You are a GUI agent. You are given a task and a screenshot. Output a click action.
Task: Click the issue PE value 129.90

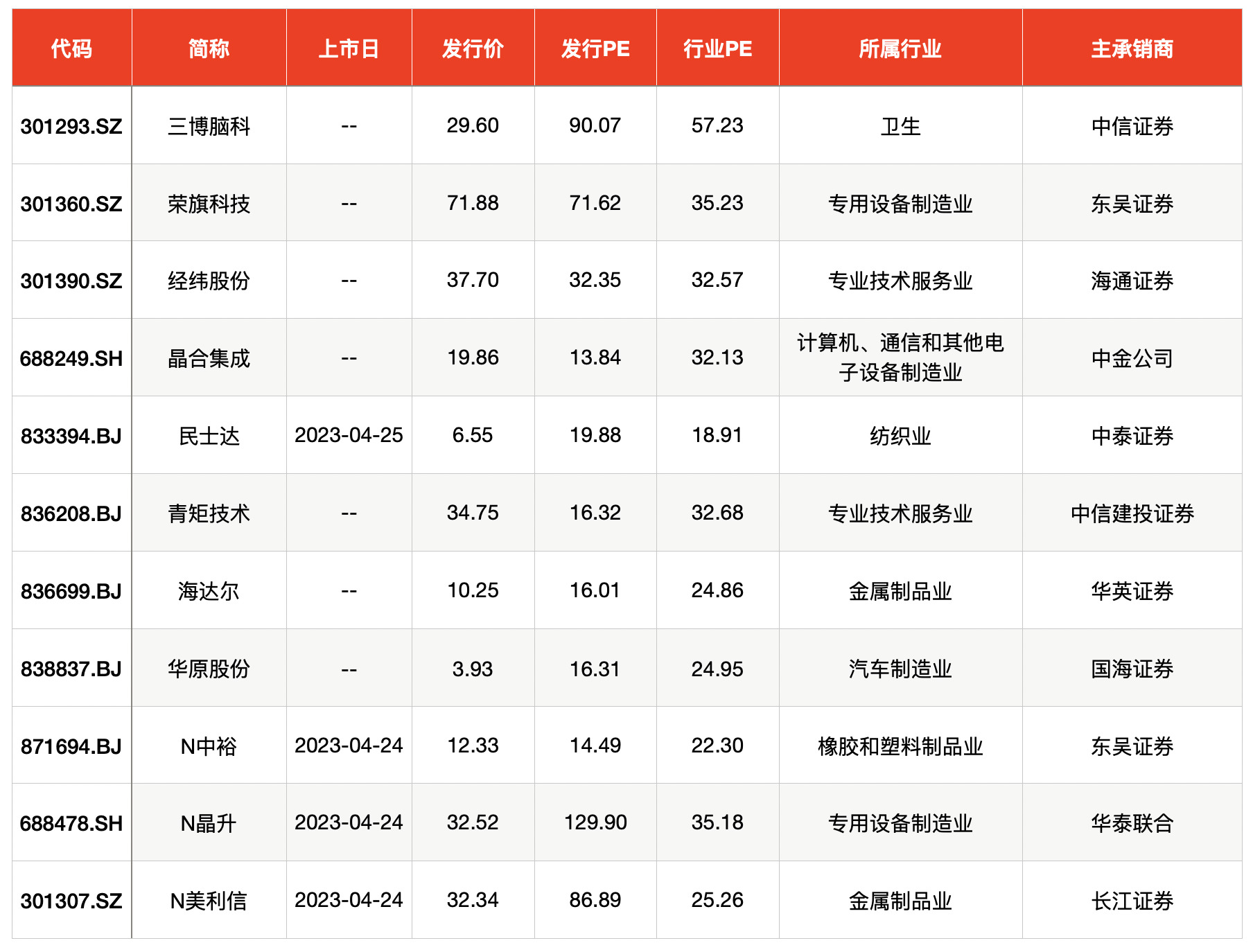click(x=595, y=822)
